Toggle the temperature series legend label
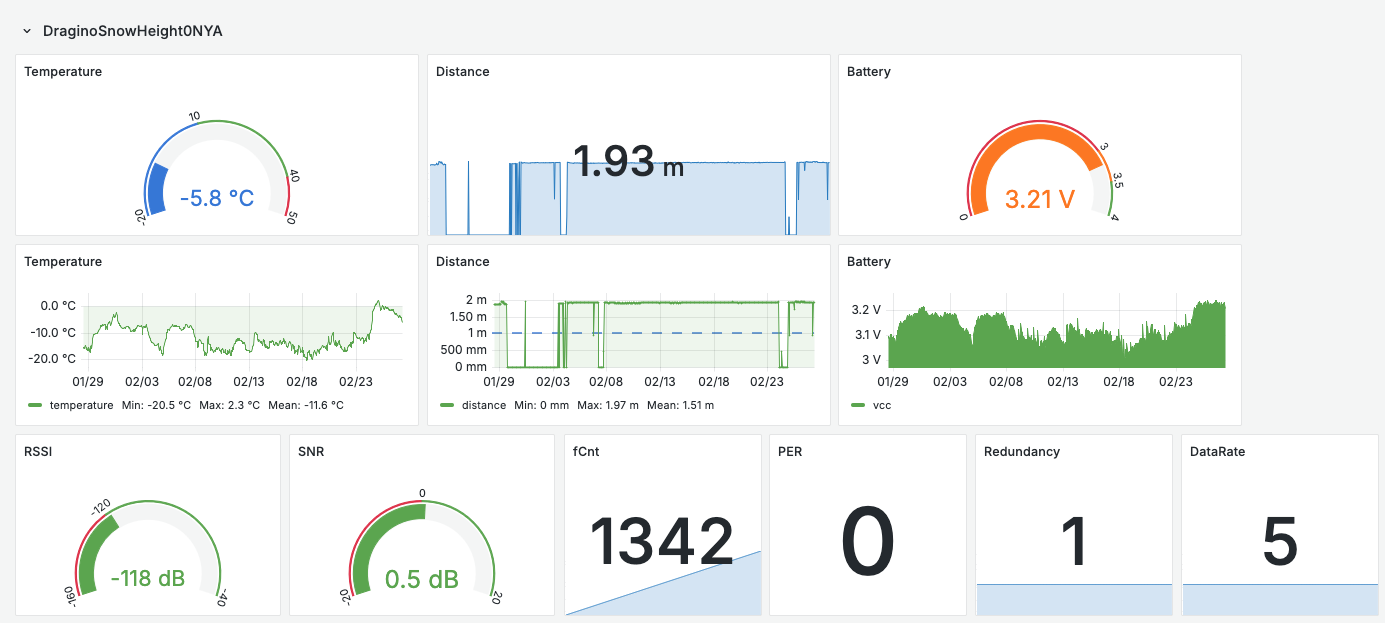 tap(81, 405)
